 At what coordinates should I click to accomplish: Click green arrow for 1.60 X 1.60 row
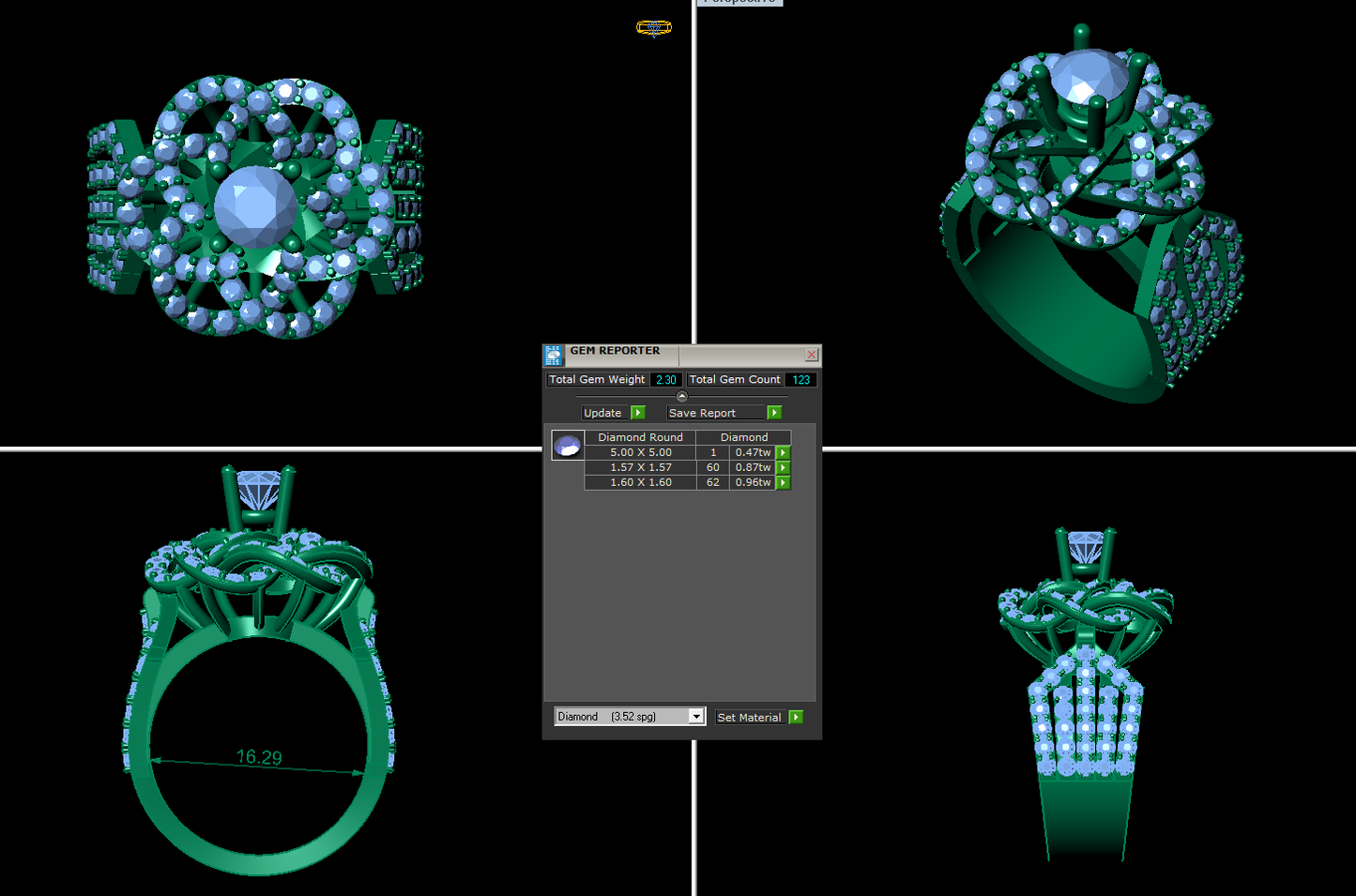[x=784, y=482]
